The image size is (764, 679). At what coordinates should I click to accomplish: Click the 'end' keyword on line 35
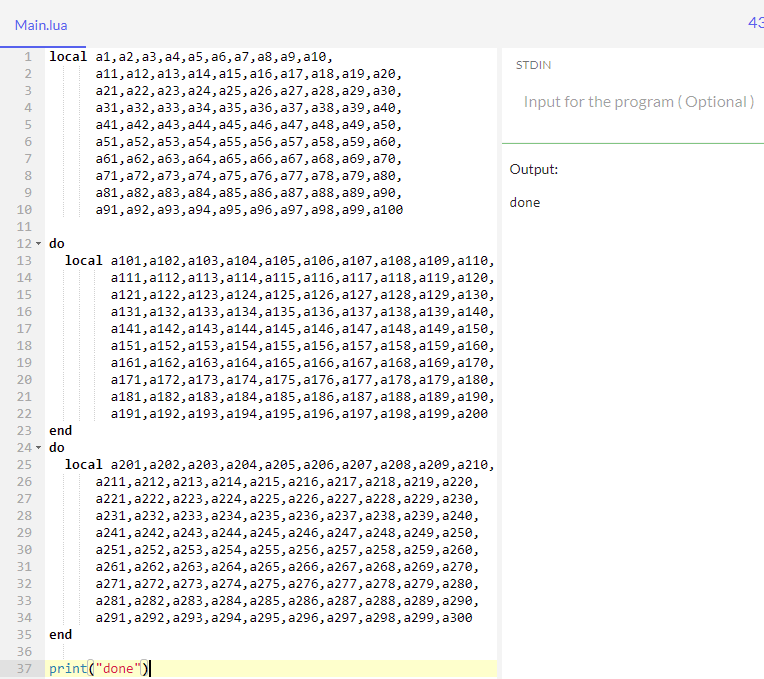(x=60, y=635)
